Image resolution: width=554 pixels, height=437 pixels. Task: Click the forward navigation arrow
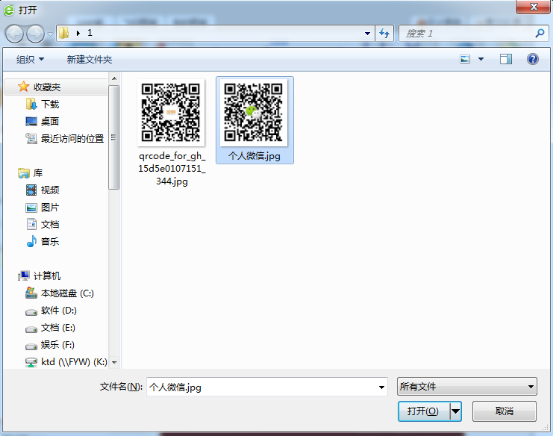35,34
